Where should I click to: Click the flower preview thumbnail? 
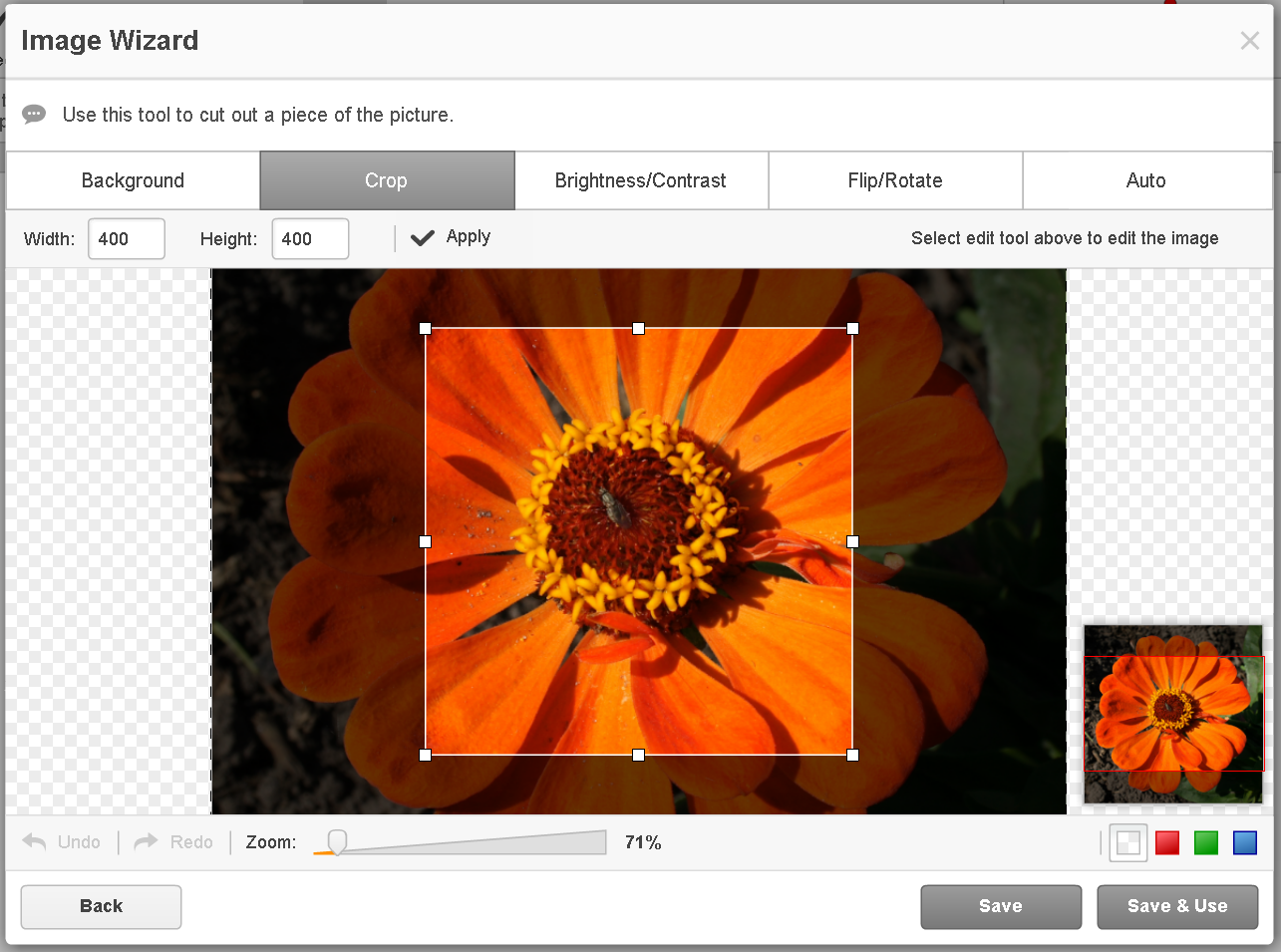pyautogui.click(x=1172, y=715)
